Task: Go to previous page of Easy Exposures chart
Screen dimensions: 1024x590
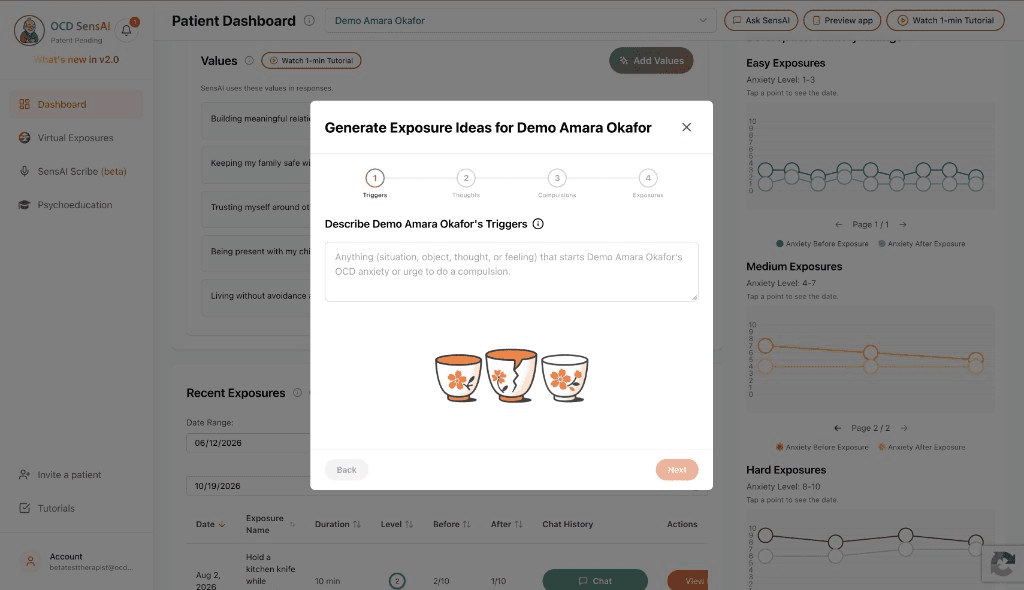Action: tap(839, 225)
